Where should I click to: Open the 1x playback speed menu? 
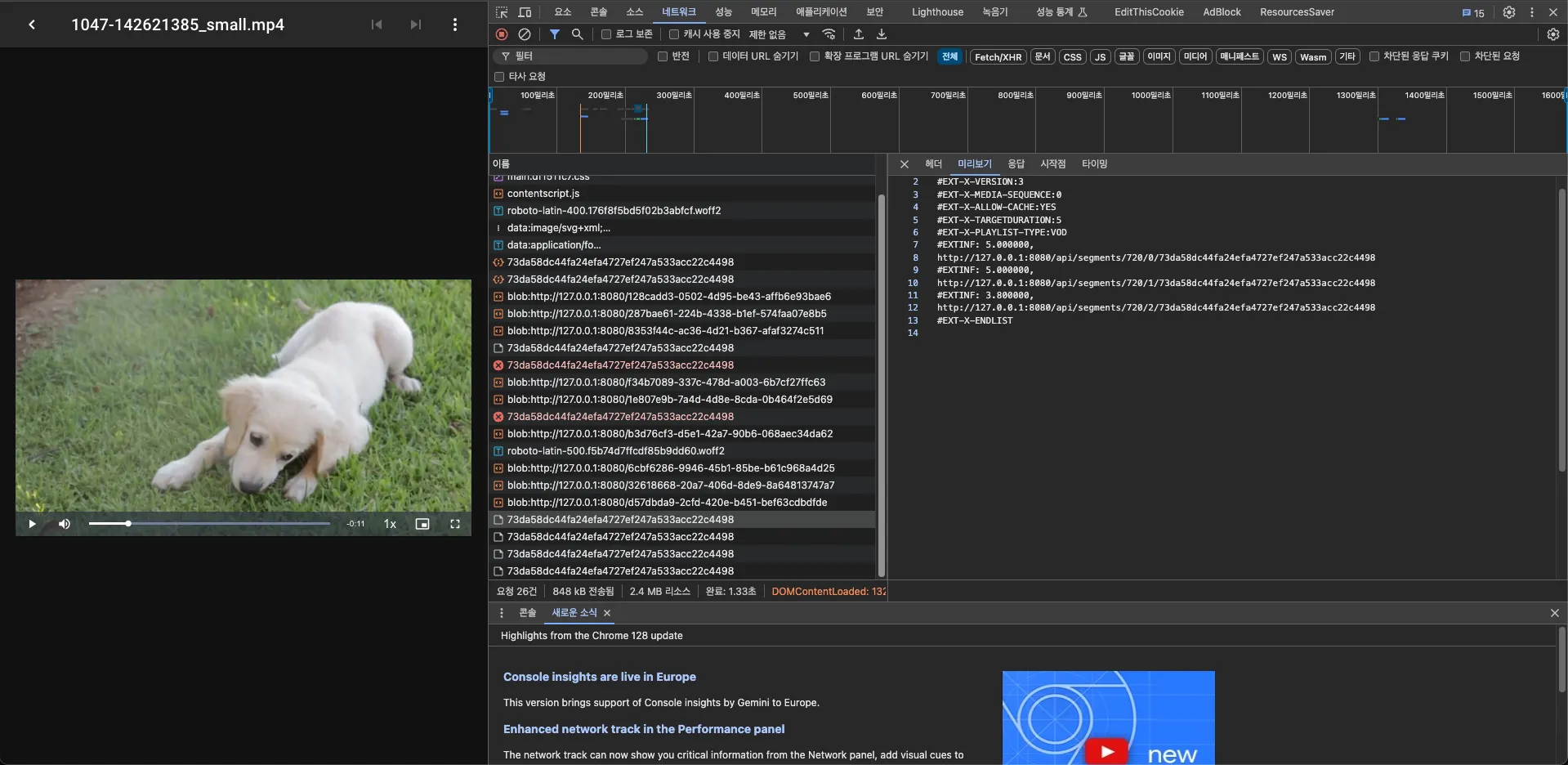390,524
